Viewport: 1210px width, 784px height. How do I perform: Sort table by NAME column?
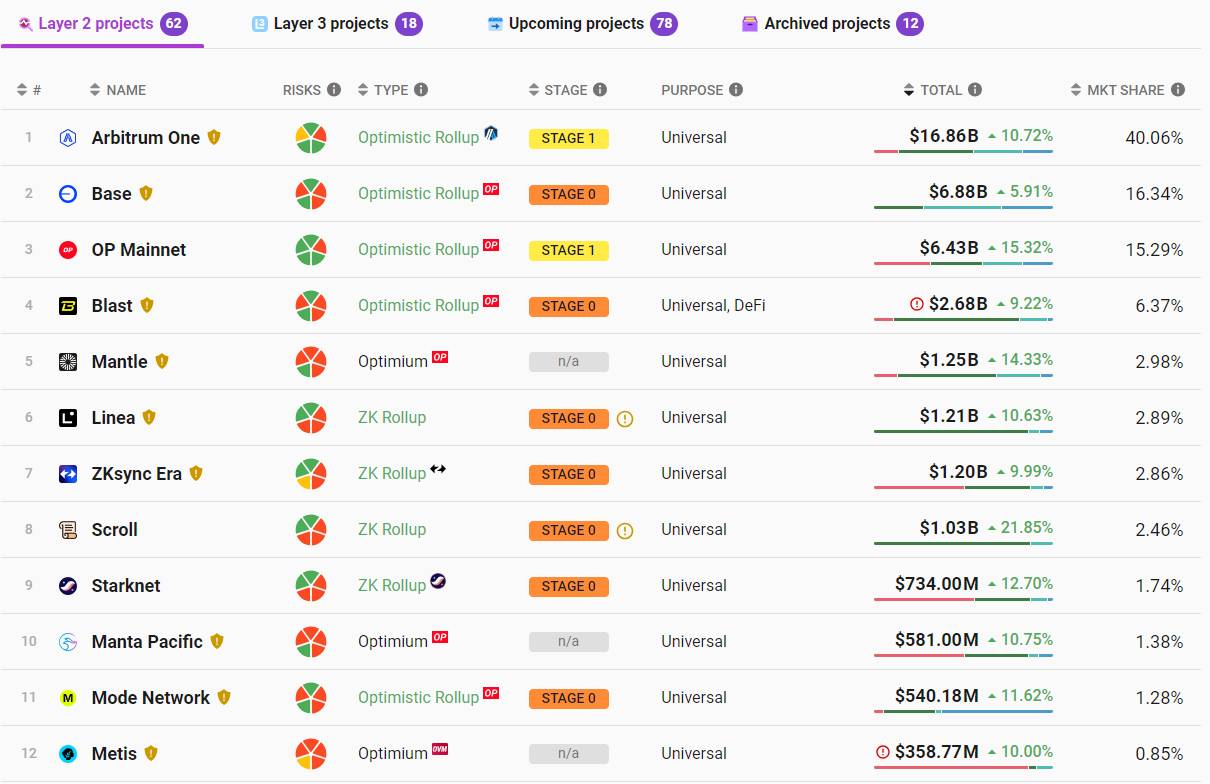(118, 90)
